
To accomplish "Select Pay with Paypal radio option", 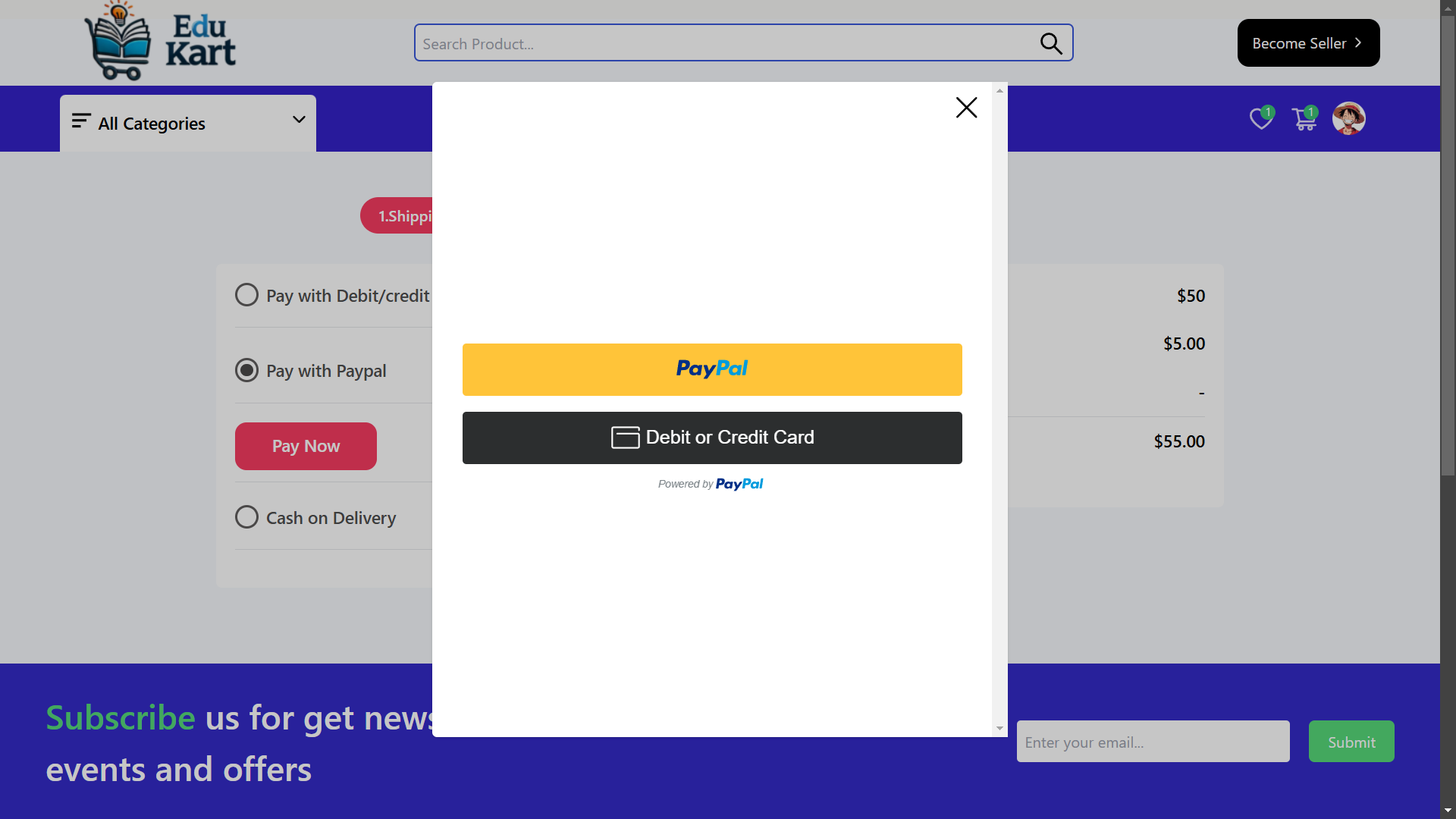I will click(246, 370).
